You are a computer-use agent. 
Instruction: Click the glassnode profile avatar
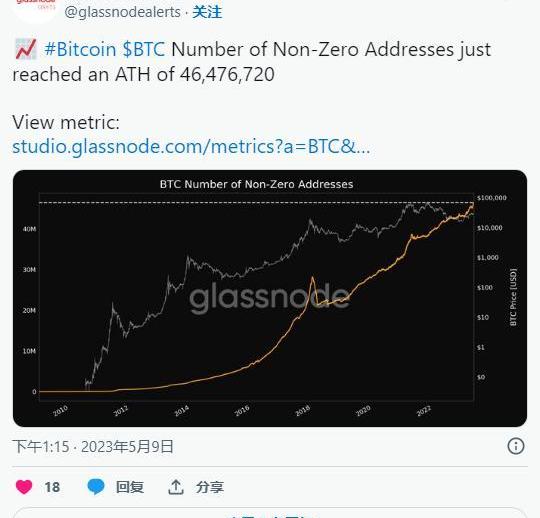click(36, 9)
